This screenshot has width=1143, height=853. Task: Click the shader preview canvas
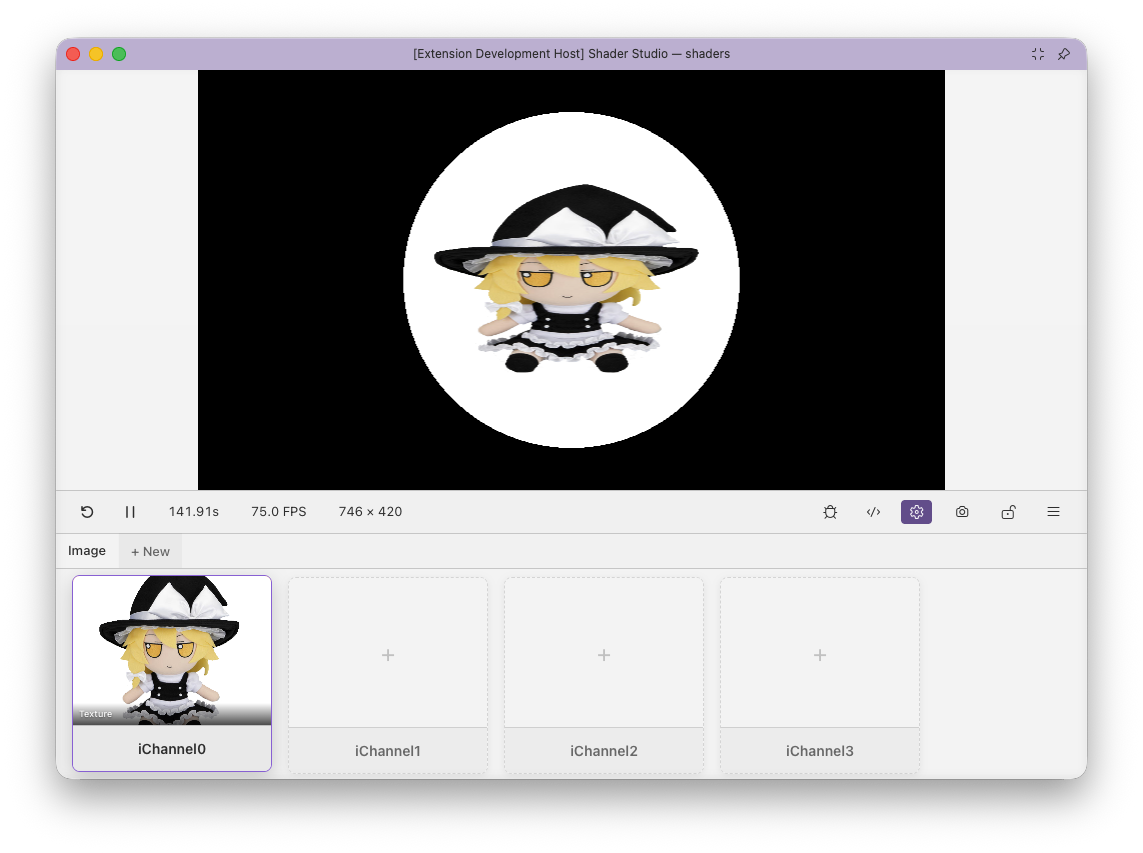[x=571, y=280]
